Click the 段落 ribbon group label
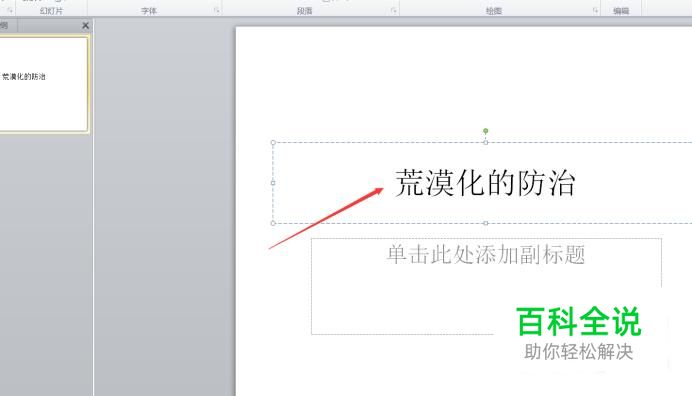 305,11
